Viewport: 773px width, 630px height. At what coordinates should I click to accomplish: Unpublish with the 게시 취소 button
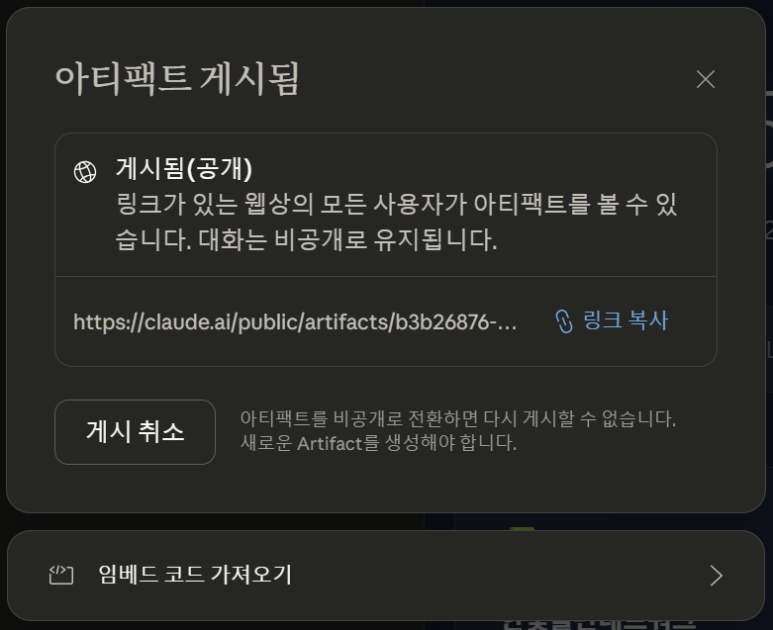pos(135,432)
